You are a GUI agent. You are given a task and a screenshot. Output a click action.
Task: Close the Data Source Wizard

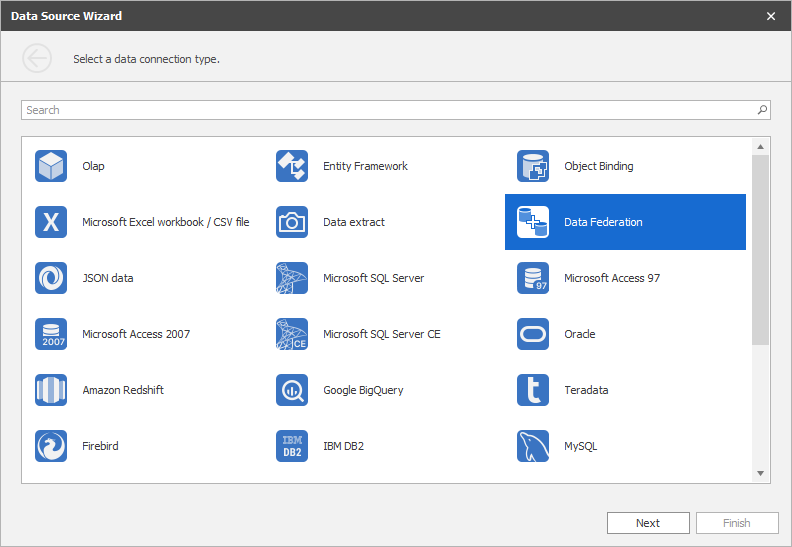[771, 16]
